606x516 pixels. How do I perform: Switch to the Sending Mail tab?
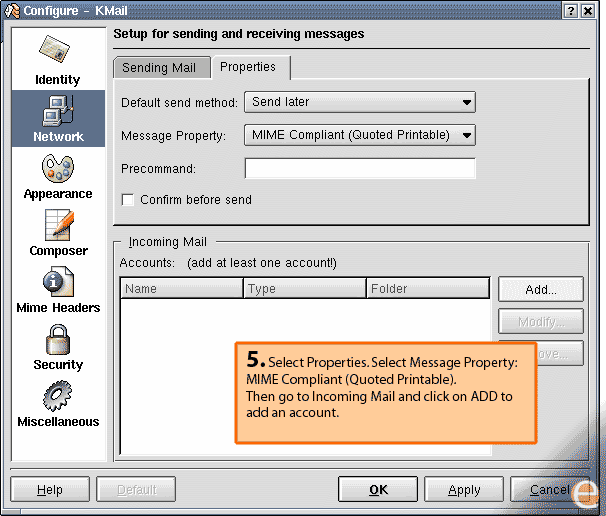point(160,68)
